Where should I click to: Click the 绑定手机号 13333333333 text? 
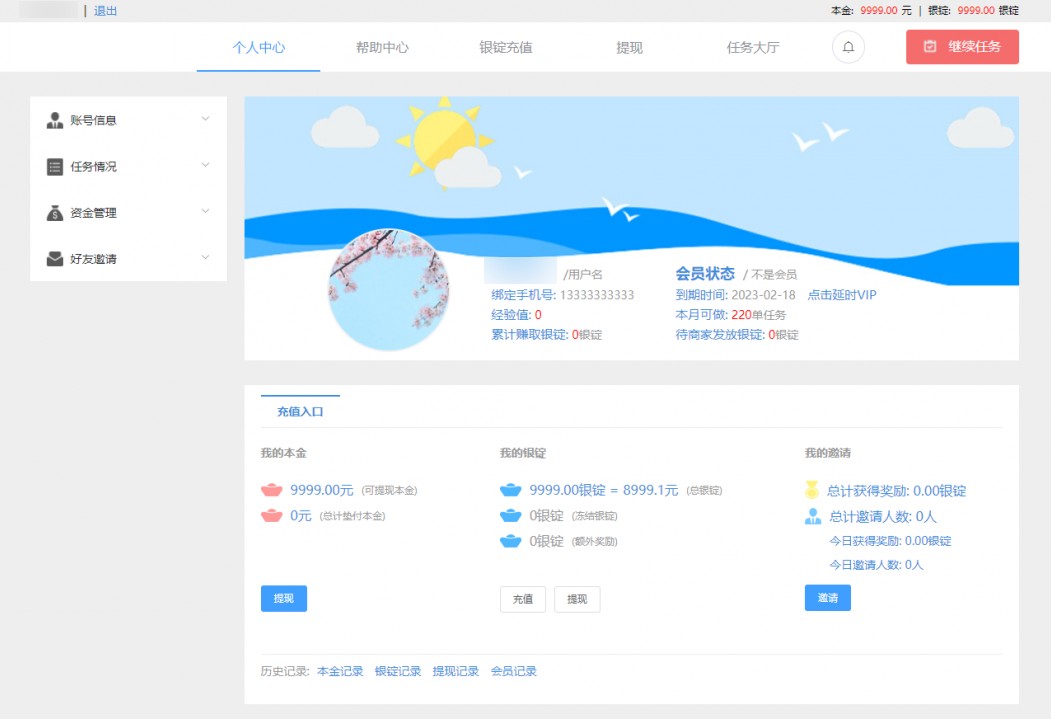[x=562, y=295]
